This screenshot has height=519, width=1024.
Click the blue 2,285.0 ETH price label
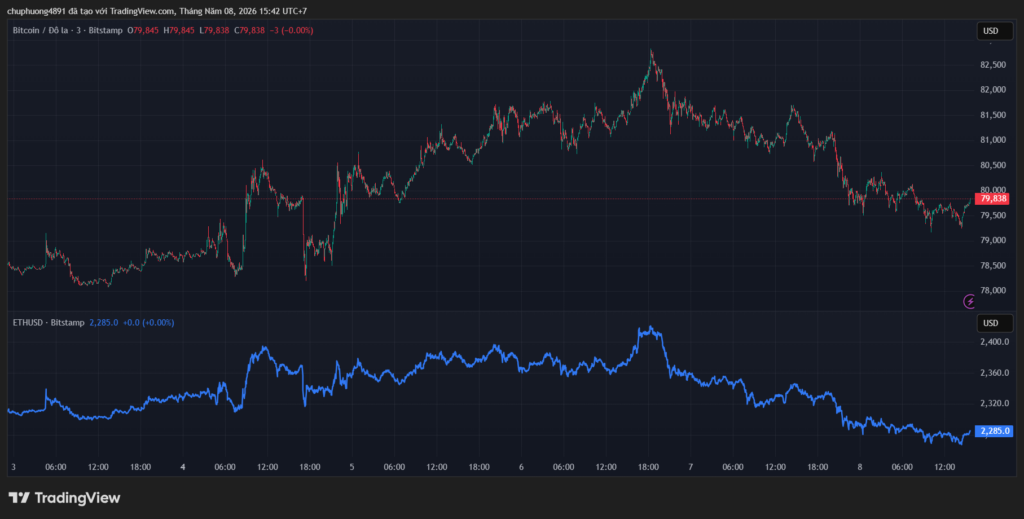point(993,431)
